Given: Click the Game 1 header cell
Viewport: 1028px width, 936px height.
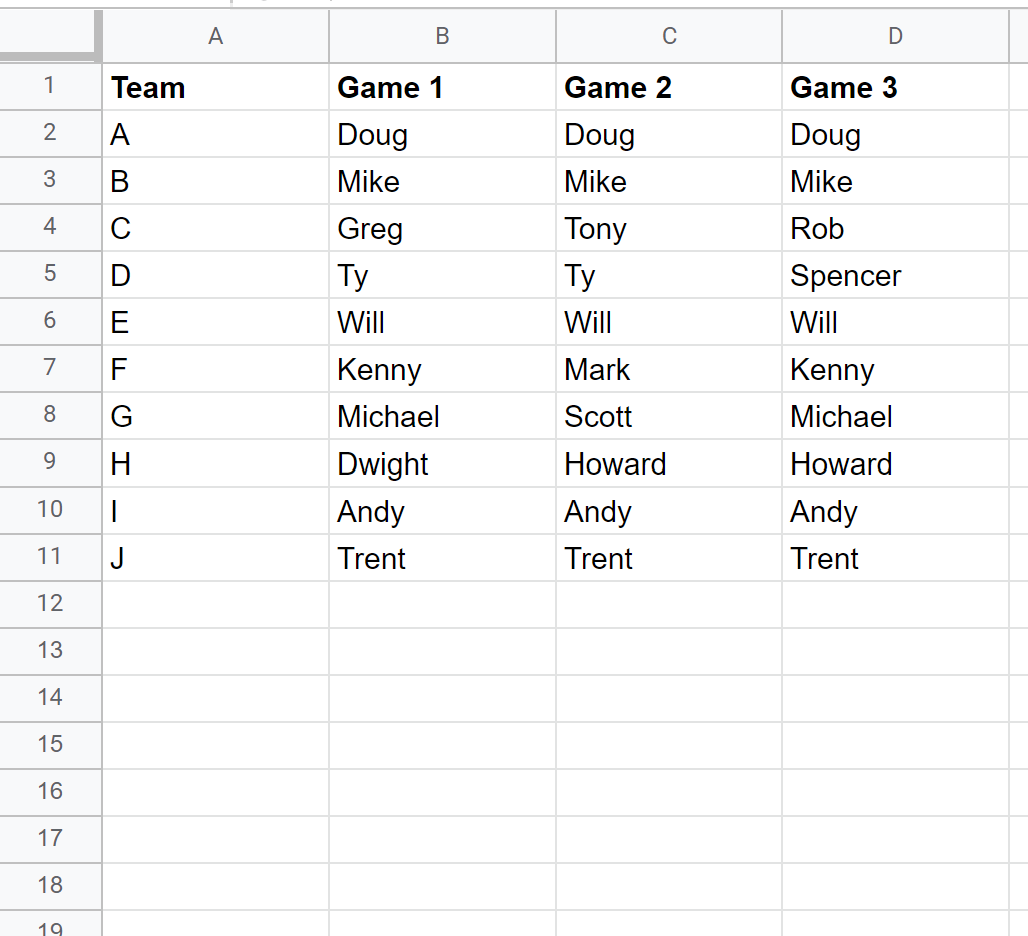Looking at the screenshot, I should point(443,87).
